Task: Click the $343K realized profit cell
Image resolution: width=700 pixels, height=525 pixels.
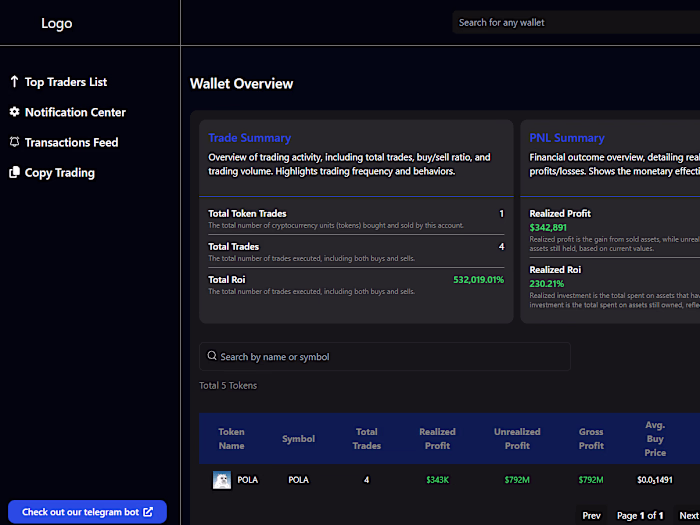Action: pyautogui.click(x=438, y=480)
